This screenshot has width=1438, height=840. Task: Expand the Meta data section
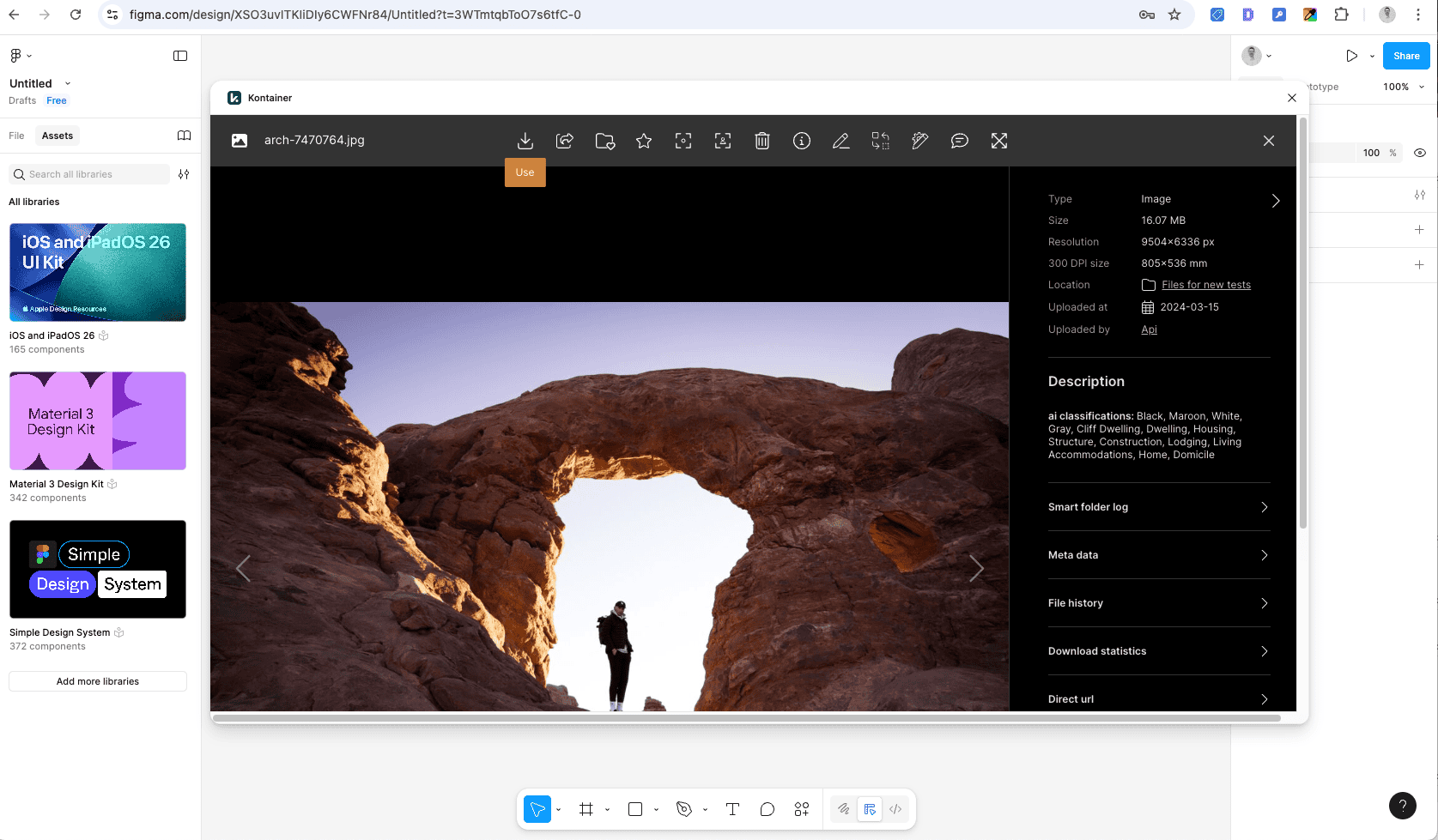[x=1157, y=554]
